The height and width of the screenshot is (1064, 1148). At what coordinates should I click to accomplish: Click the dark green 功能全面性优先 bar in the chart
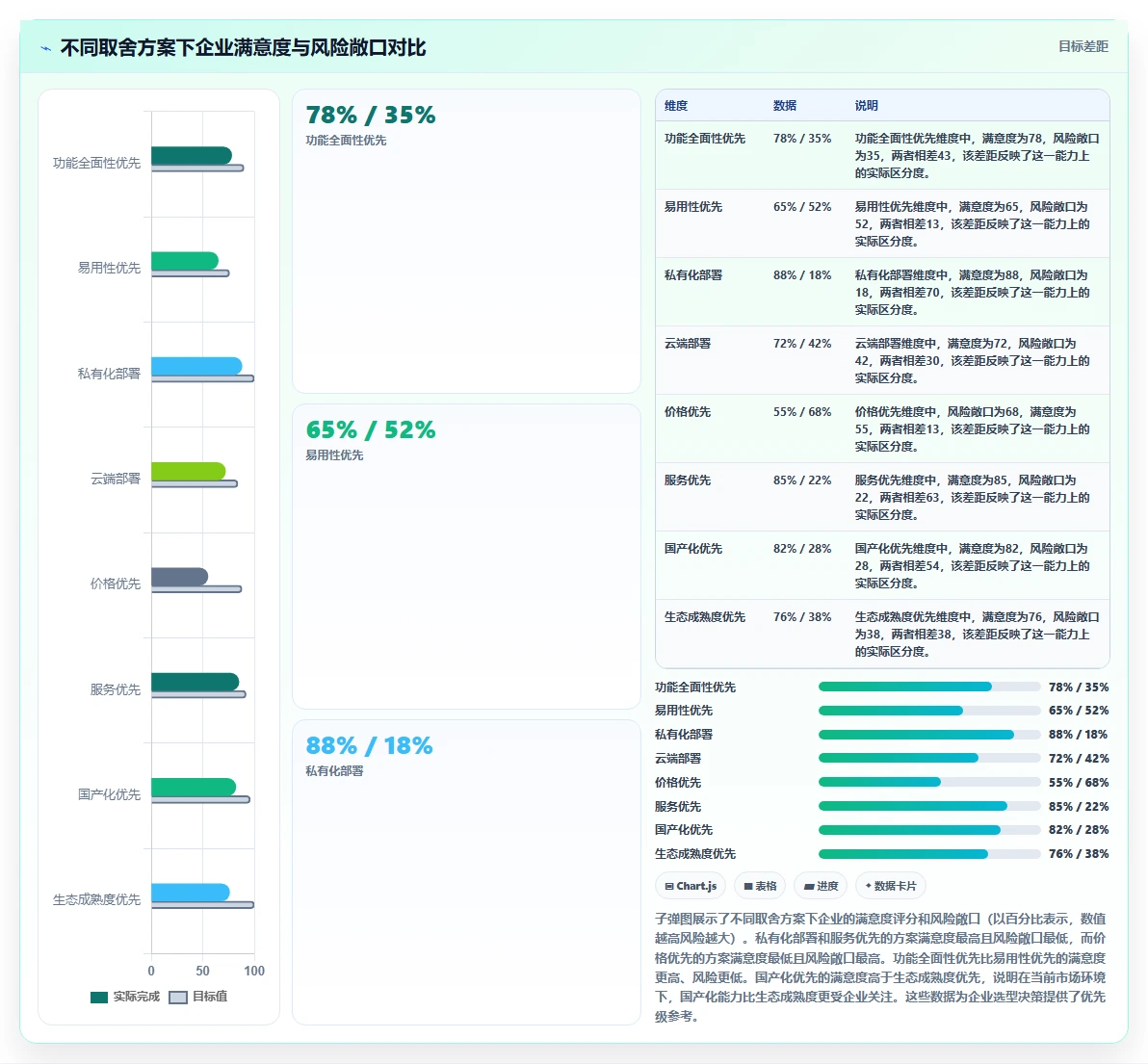pyautogui.click(x=191, y=156)
